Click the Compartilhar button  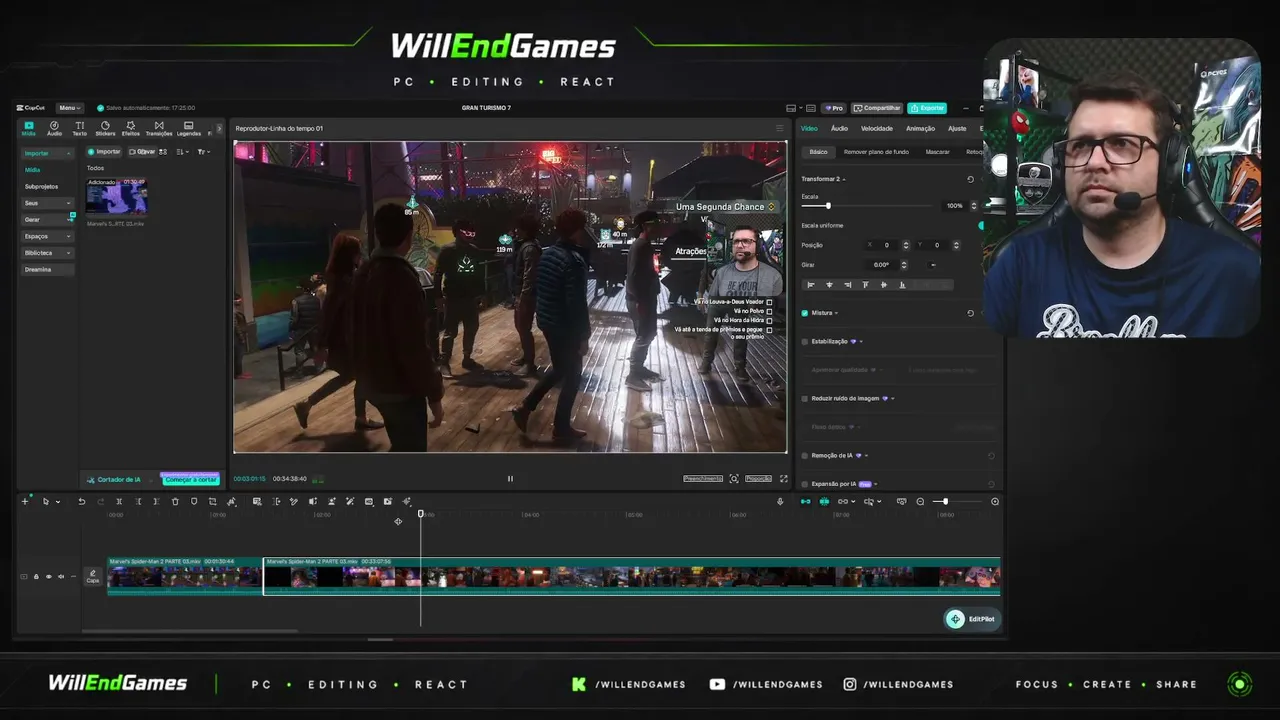[x=877, y=108]
